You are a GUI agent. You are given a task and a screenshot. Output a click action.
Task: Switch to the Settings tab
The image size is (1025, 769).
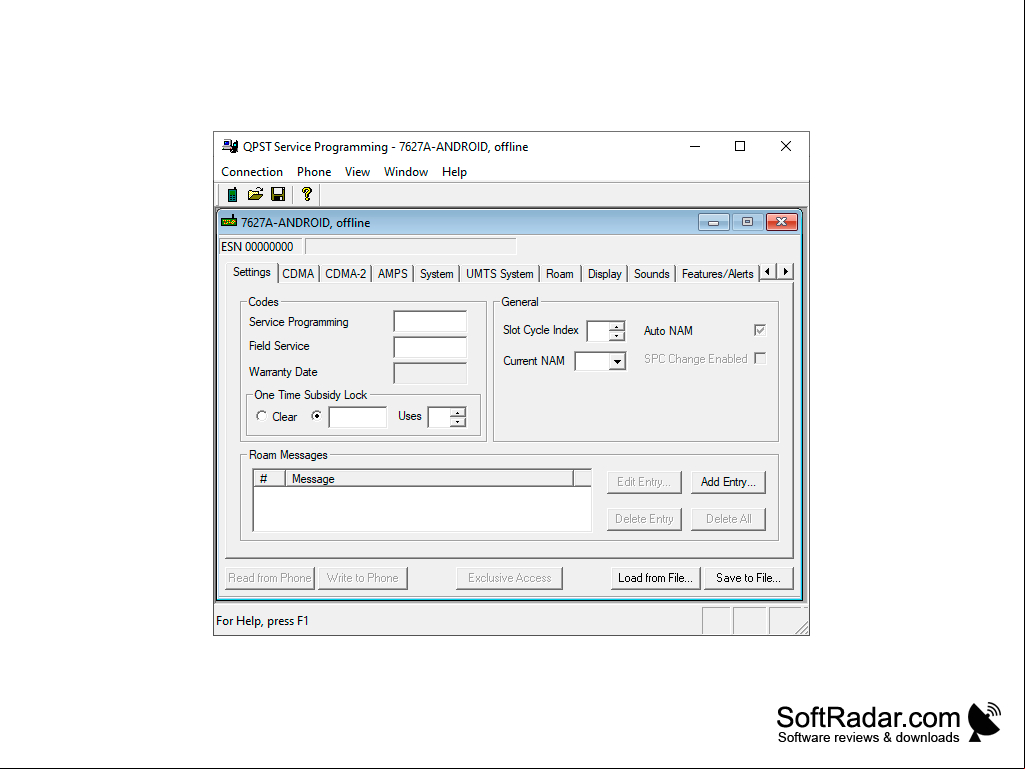[x=252, y=272]
